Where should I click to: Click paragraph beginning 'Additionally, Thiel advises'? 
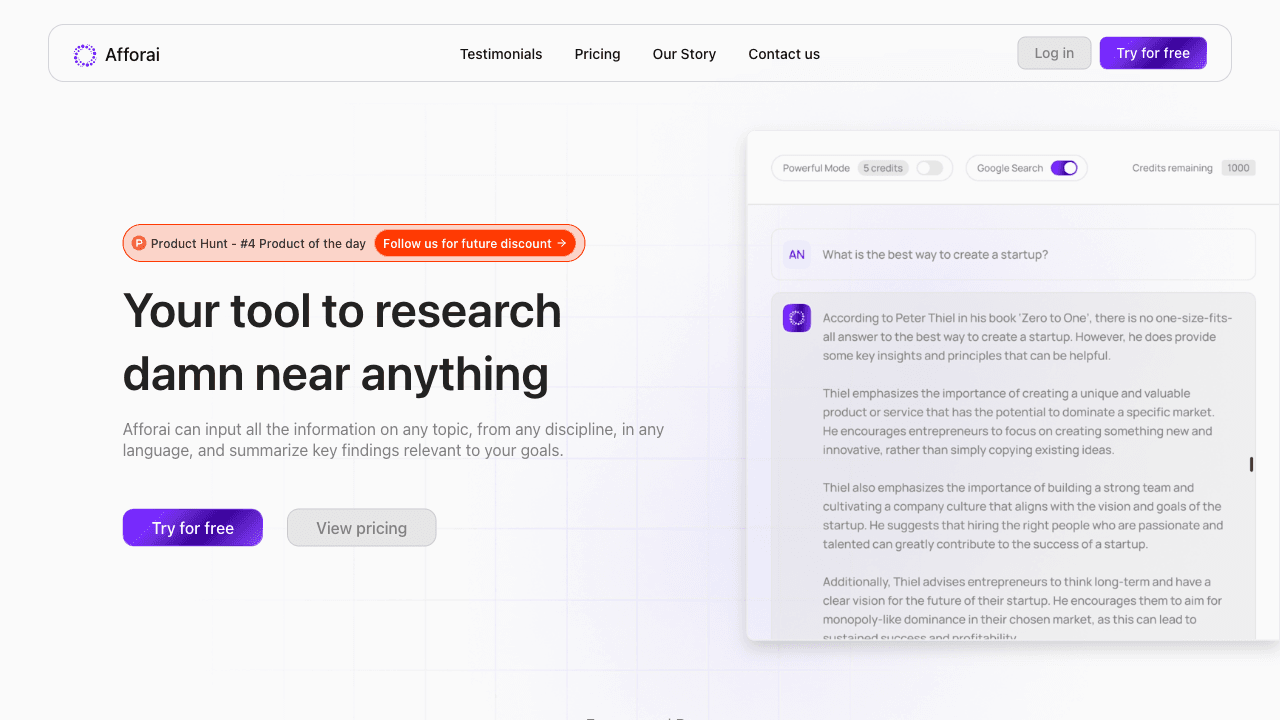(1023, 609)
